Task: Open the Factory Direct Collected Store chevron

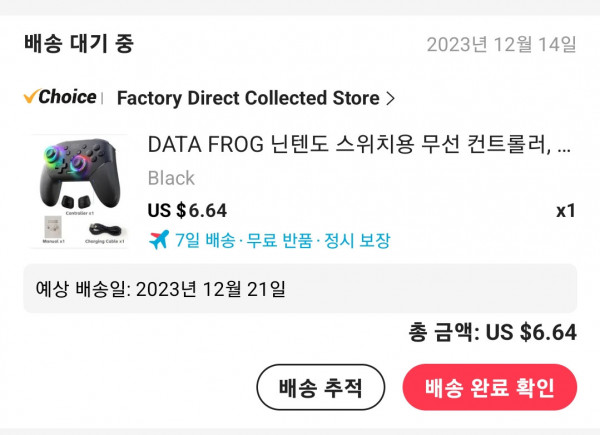Action: [391, 98]
